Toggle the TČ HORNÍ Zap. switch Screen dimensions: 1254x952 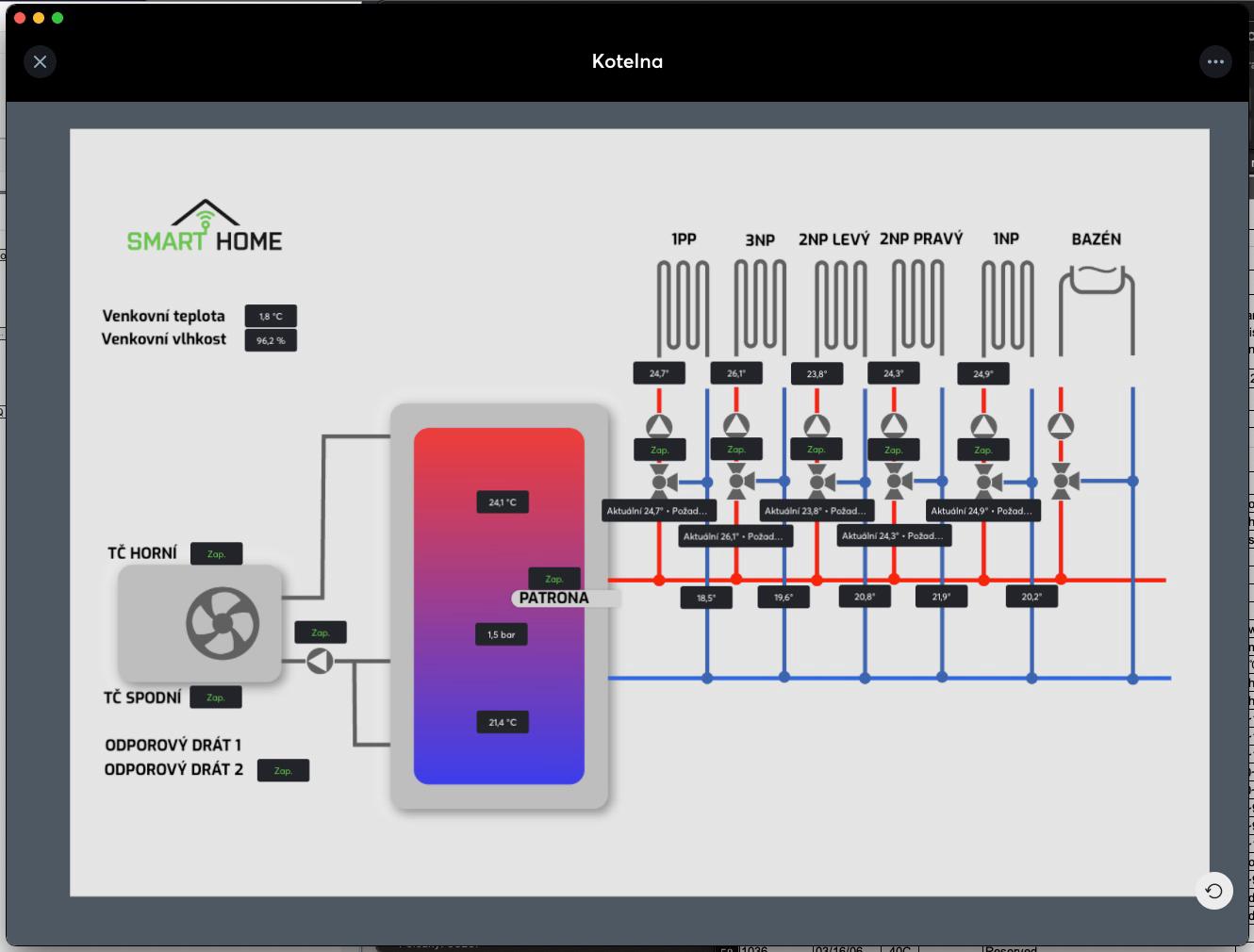click(x=216, y=554)
